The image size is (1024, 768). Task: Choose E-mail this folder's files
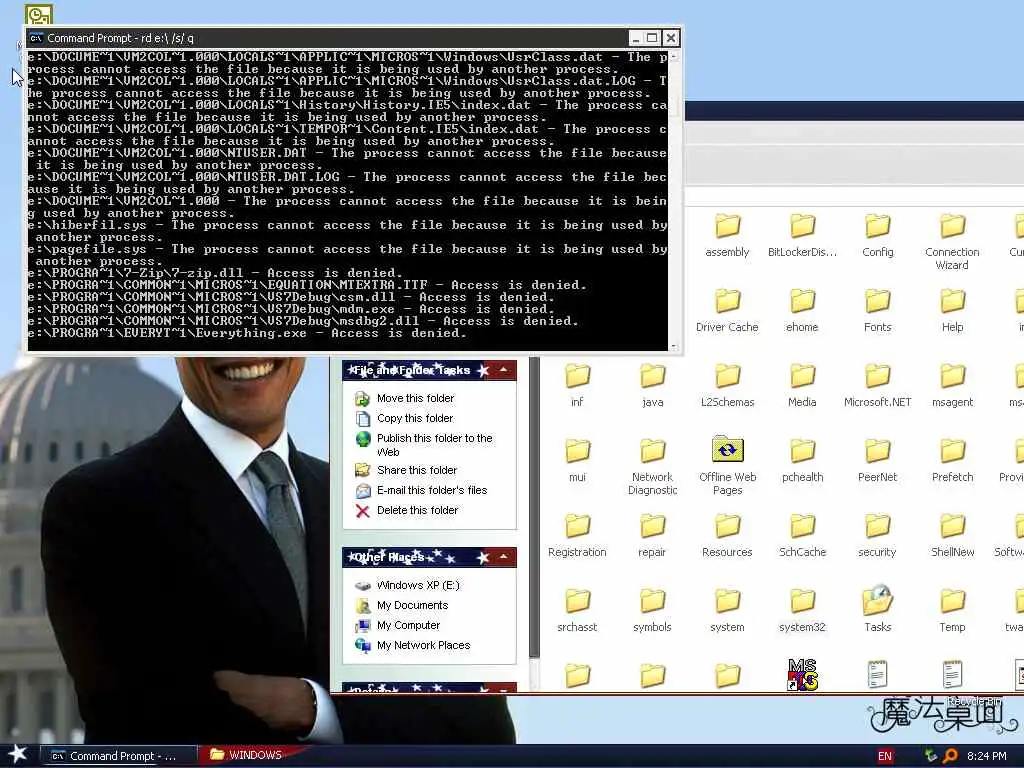pyautogui.click(x=432, y=490)
